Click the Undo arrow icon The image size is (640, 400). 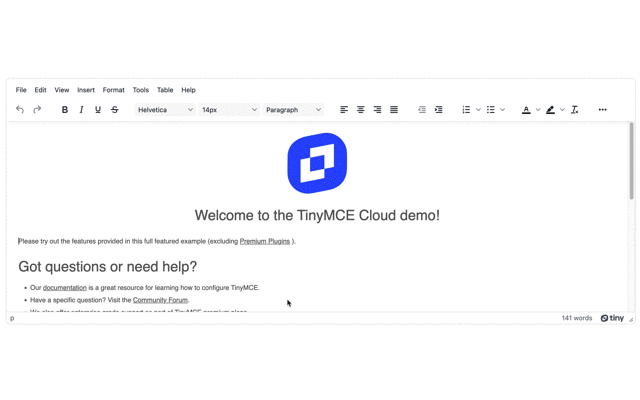(20, 109)
